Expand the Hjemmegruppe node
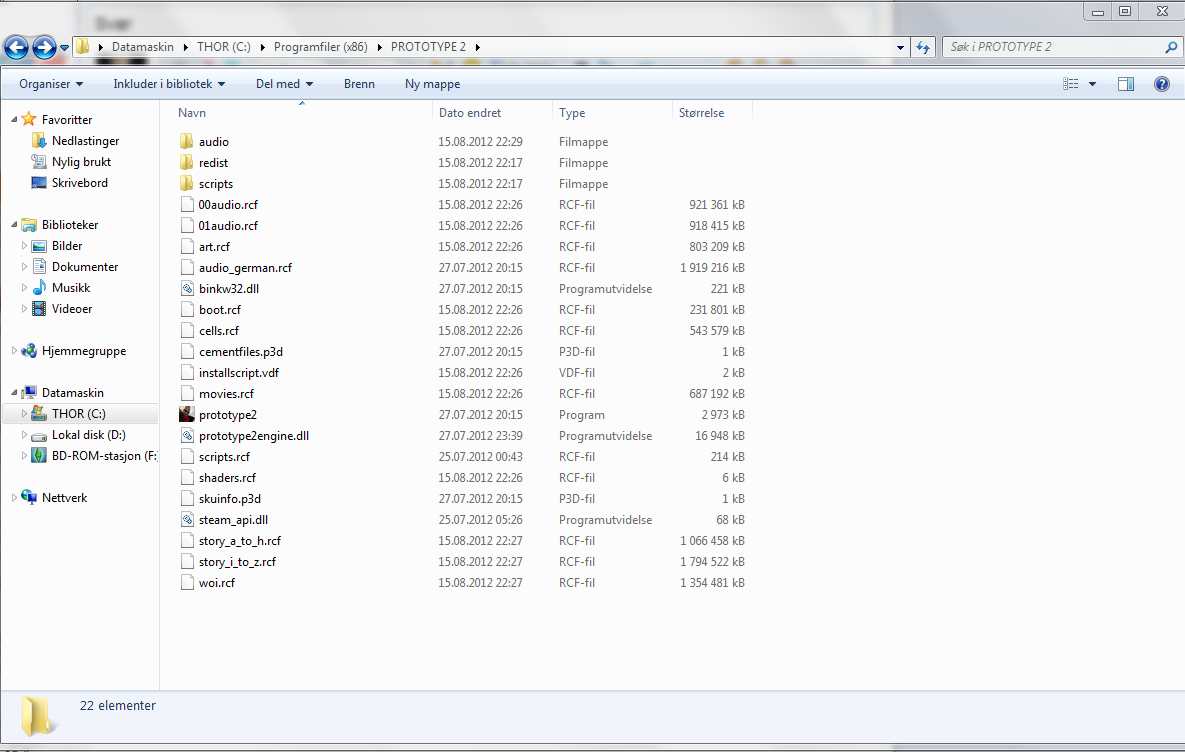The image size is (1185, 752). (x=14, y=351)
